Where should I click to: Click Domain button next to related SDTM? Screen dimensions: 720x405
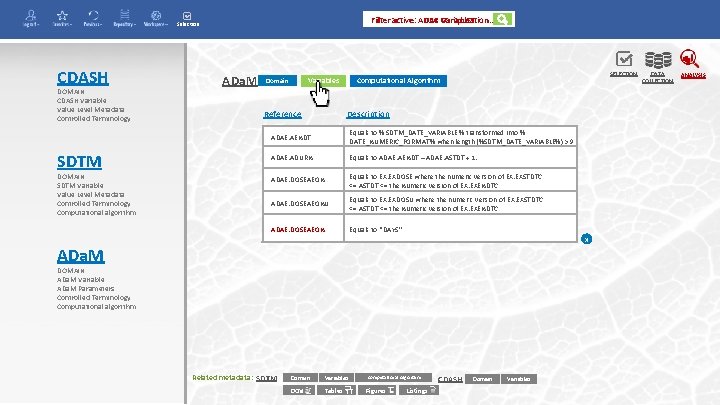tap(300, 378)
